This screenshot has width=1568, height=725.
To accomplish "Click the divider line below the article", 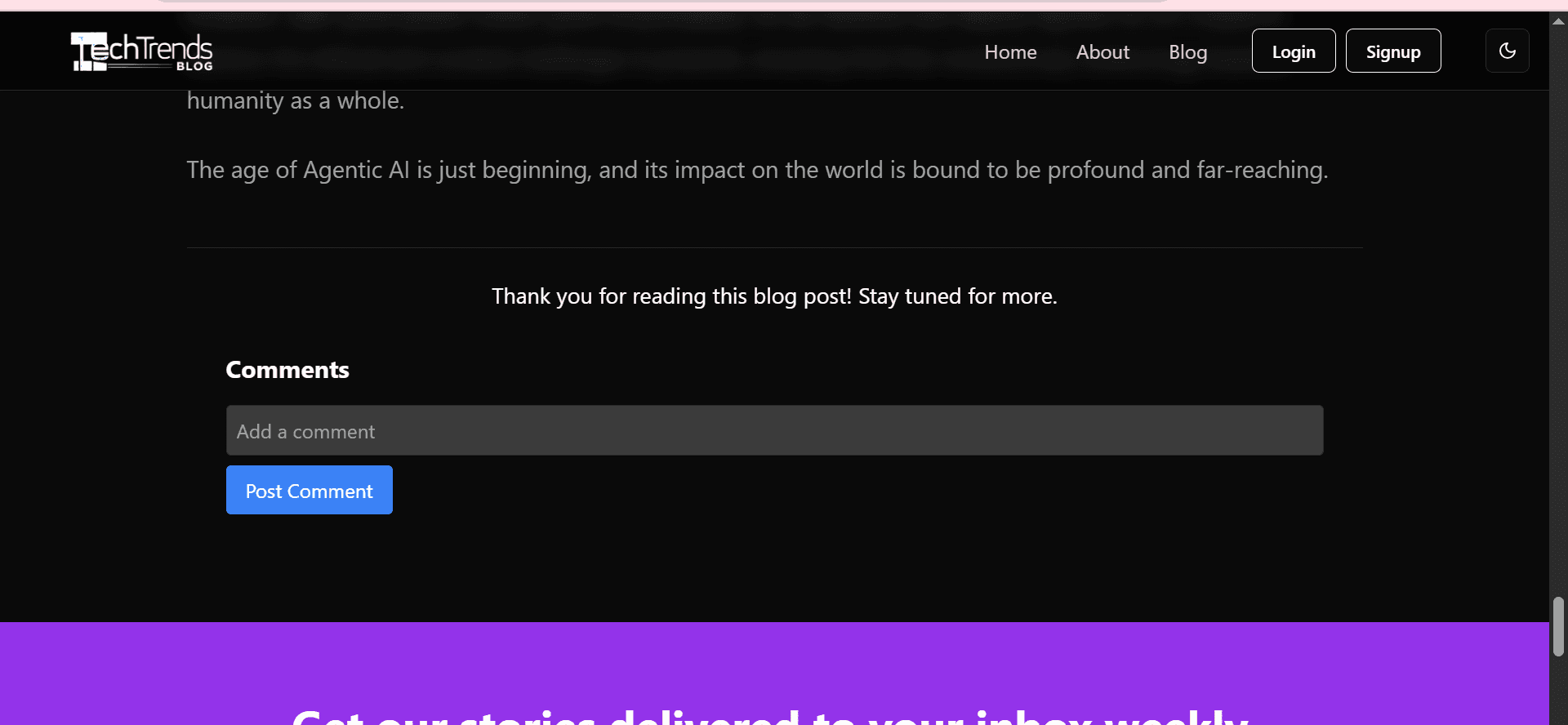I will click(774, 247).
